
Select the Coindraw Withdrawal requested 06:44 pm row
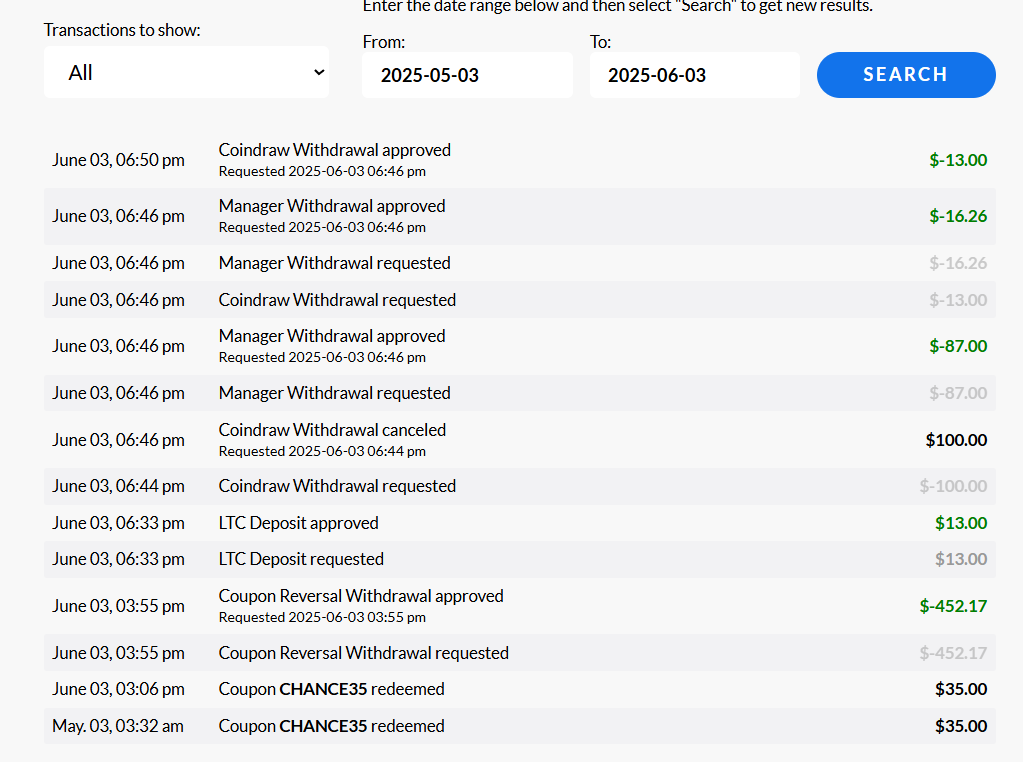pyautogui.click(x=337, y=486)
